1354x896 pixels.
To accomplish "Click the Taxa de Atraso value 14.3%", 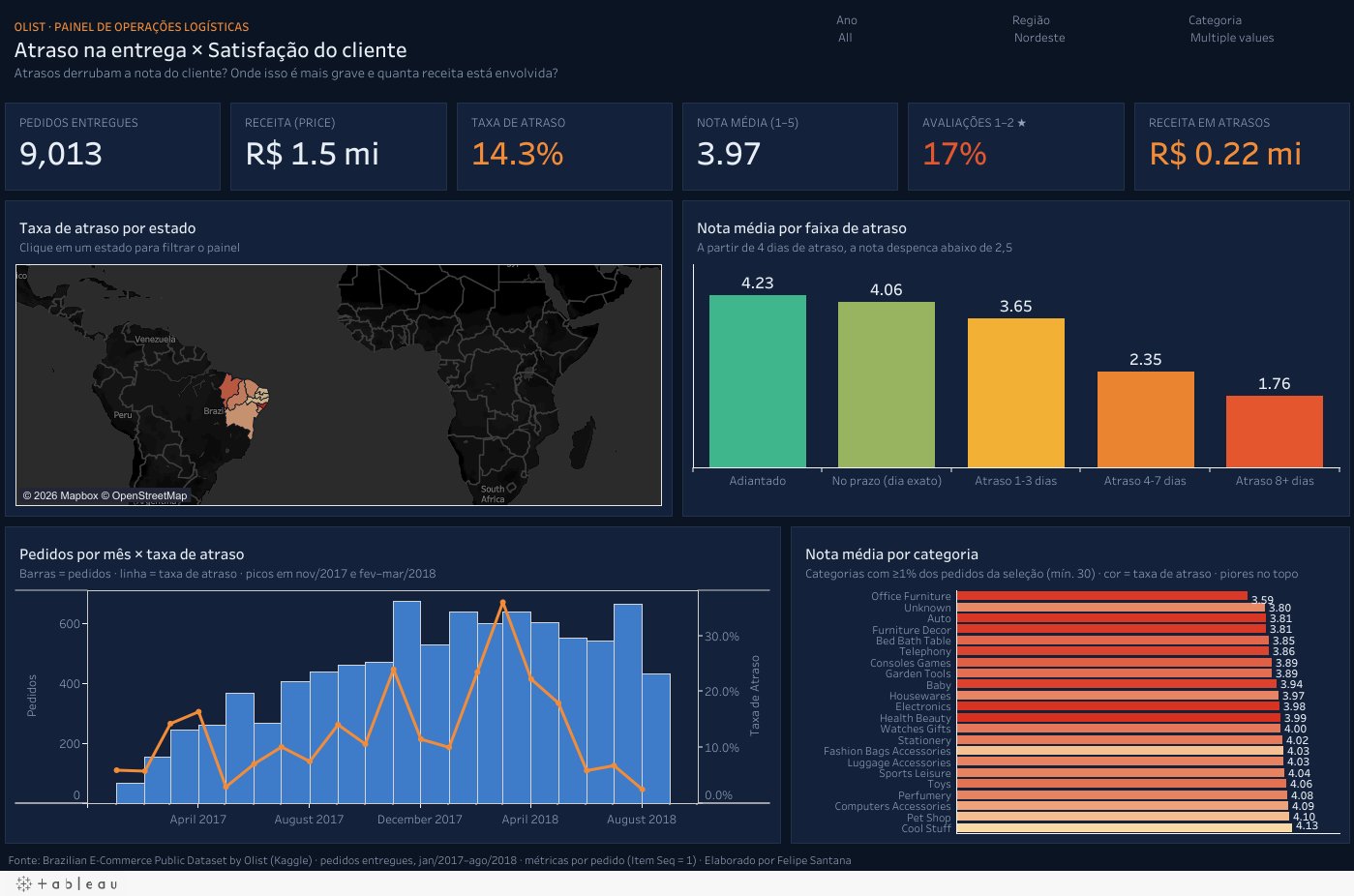I will click(x=517, y=154).
